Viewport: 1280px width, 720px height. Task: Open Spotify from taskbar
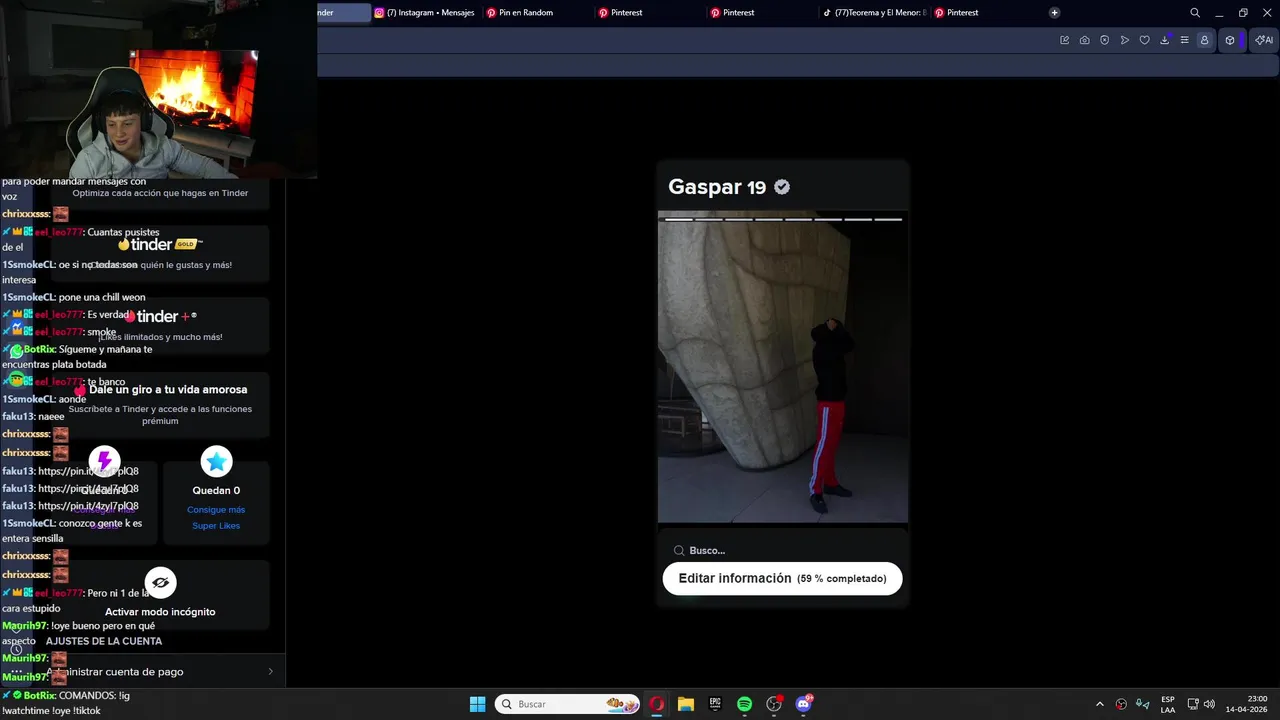744,704
